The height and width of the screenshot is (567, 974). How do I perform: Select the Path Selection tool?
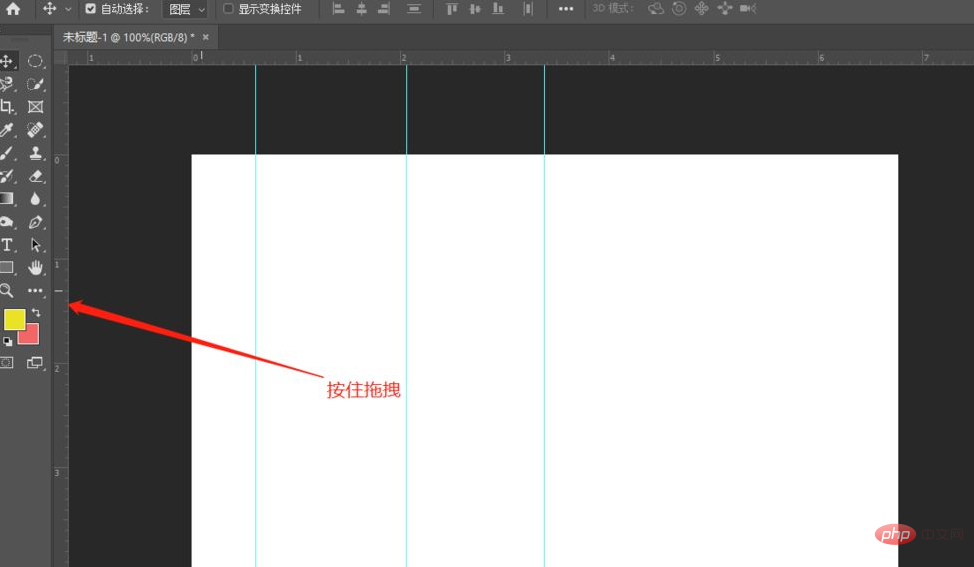point(35,245)
